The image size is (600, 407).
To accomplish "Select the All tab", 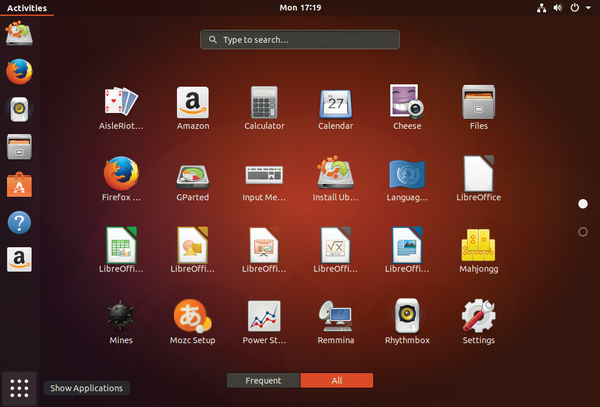I will (337, 381).
